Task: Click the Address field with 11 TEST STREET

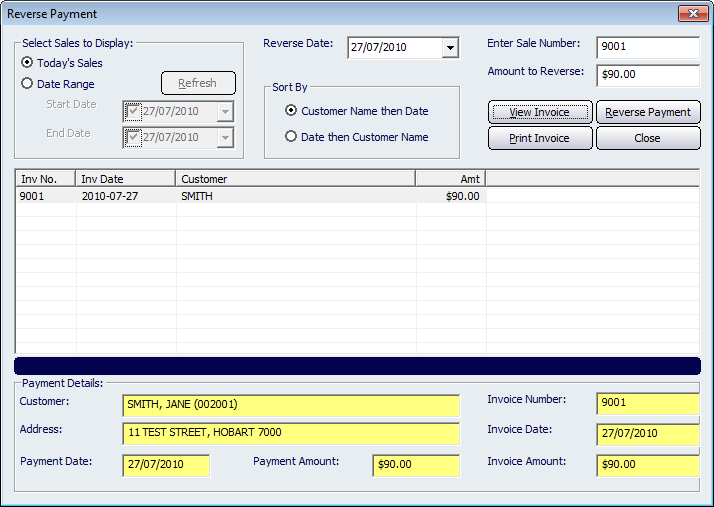Action: (291, 433)
